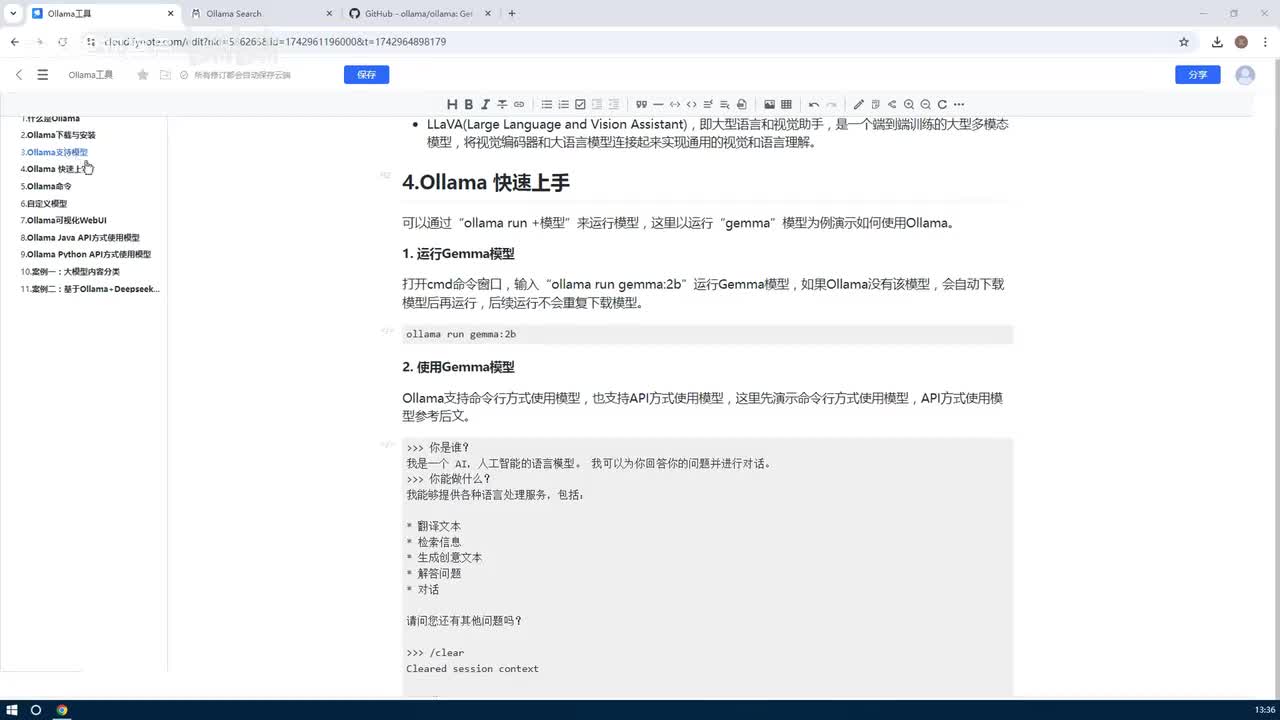This screenshot has height=720, width=1280.
Task: Toggle italic formatting in the toolbar
Action: pos(485,104)
